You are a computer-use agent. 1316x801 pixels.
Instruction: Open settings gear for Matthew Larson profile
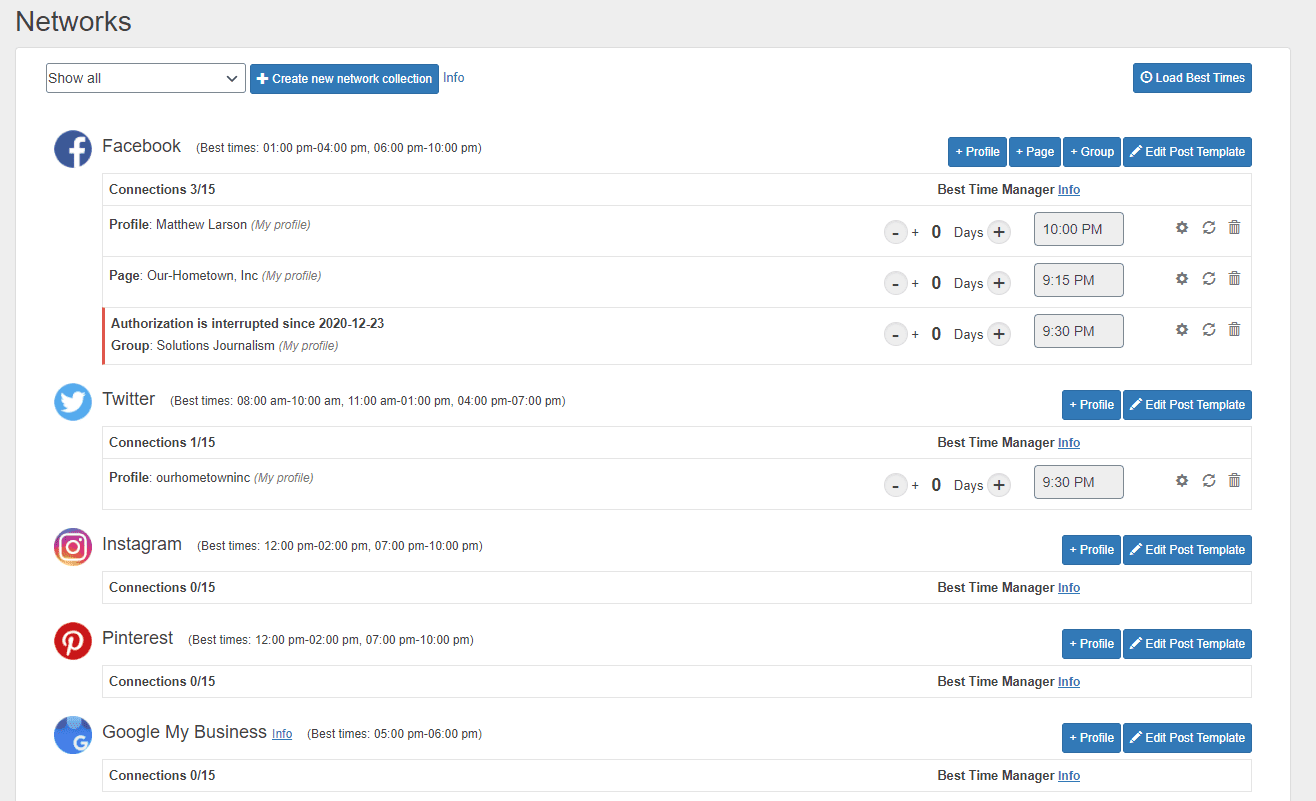[1182, 227]
